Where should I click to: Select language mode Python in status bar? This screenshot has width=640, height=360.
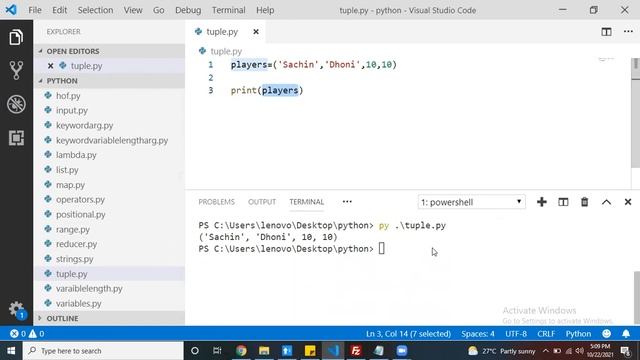tap(578, 334)
